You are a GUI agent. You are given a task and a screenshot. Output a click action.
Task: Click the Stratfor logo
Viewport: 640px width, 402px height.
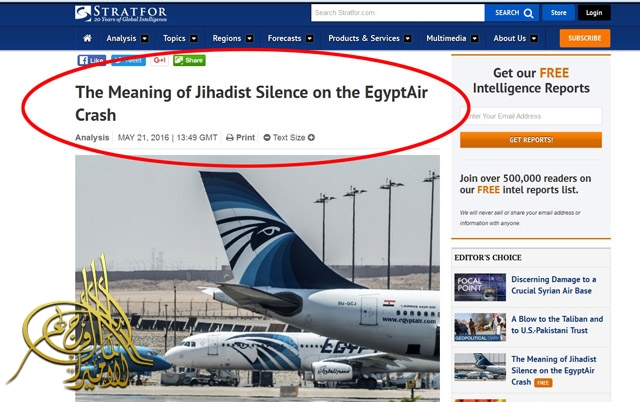(121, 13)
